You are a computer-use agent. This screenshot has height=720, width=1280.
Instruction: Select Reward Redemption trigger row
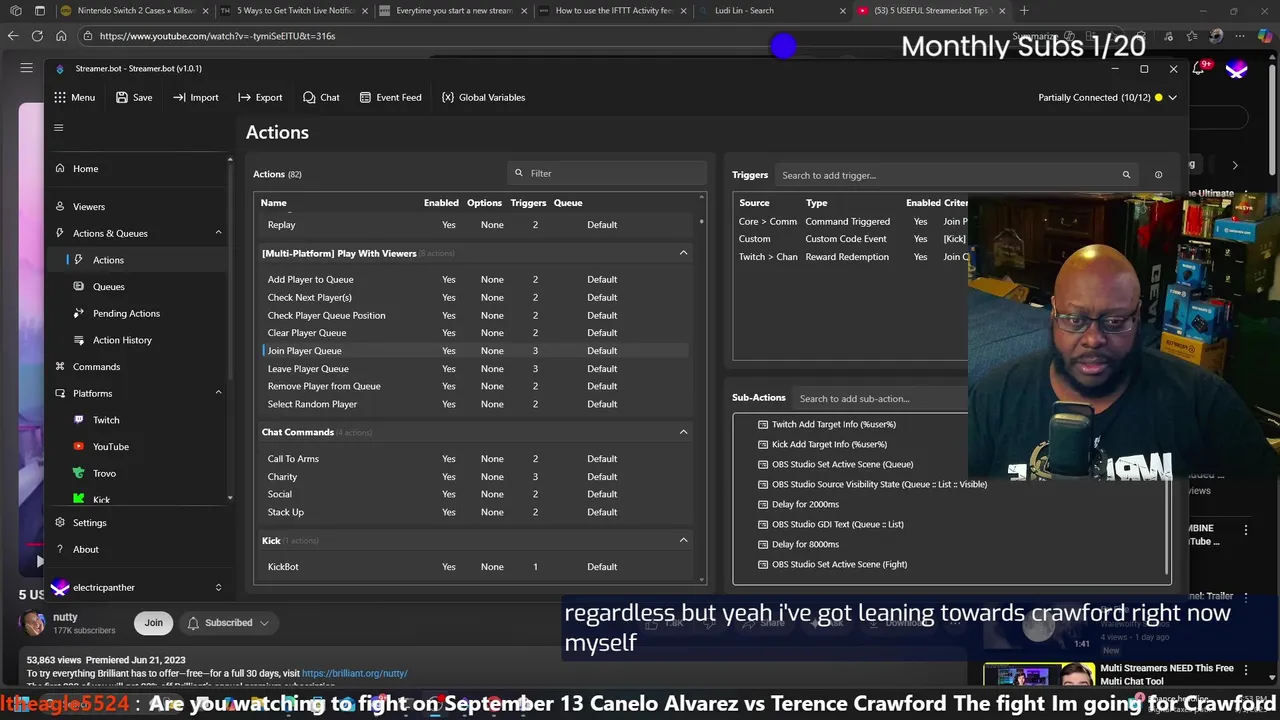coord(852,257)
